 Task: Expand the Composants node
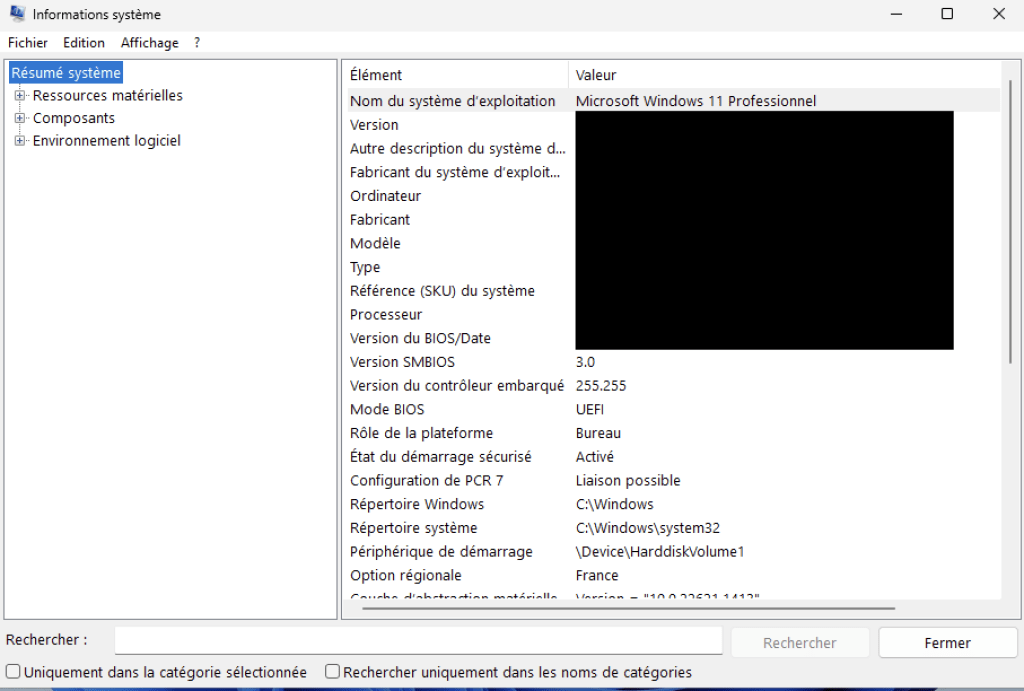tap(20, 118)
